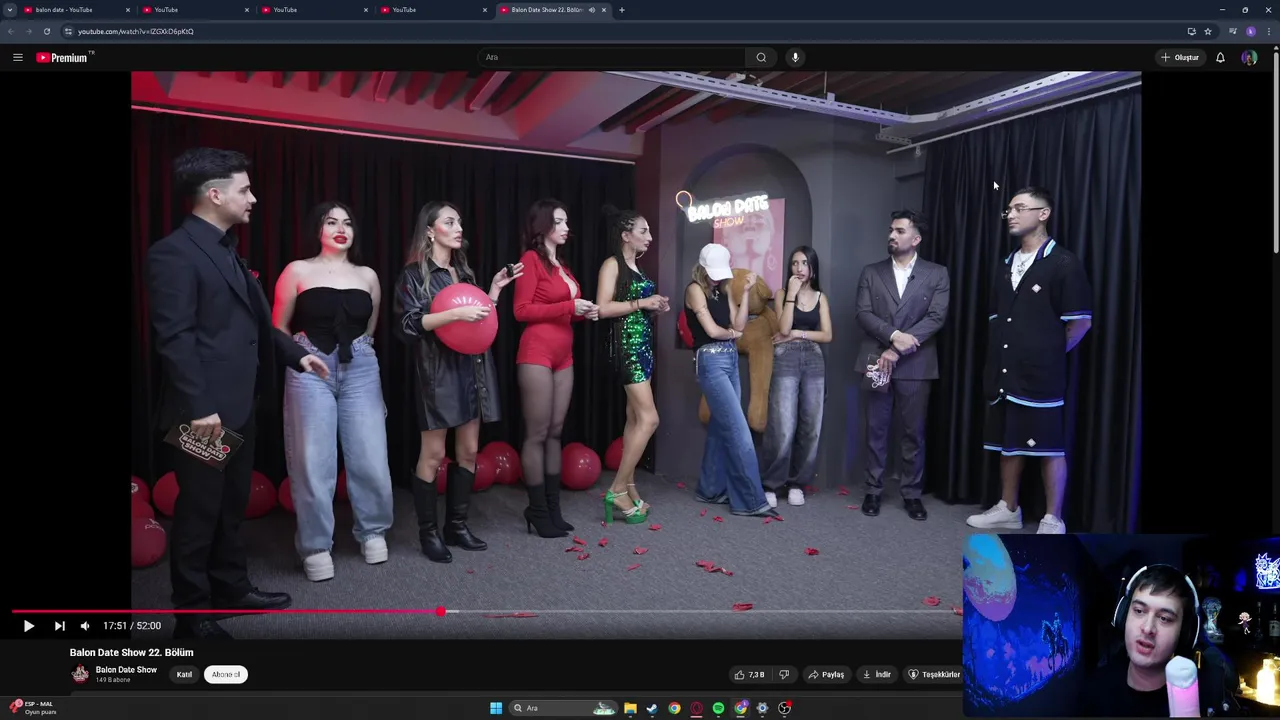Play the paused video
This screenshot has width=1280, height=720.
point(28,626)
